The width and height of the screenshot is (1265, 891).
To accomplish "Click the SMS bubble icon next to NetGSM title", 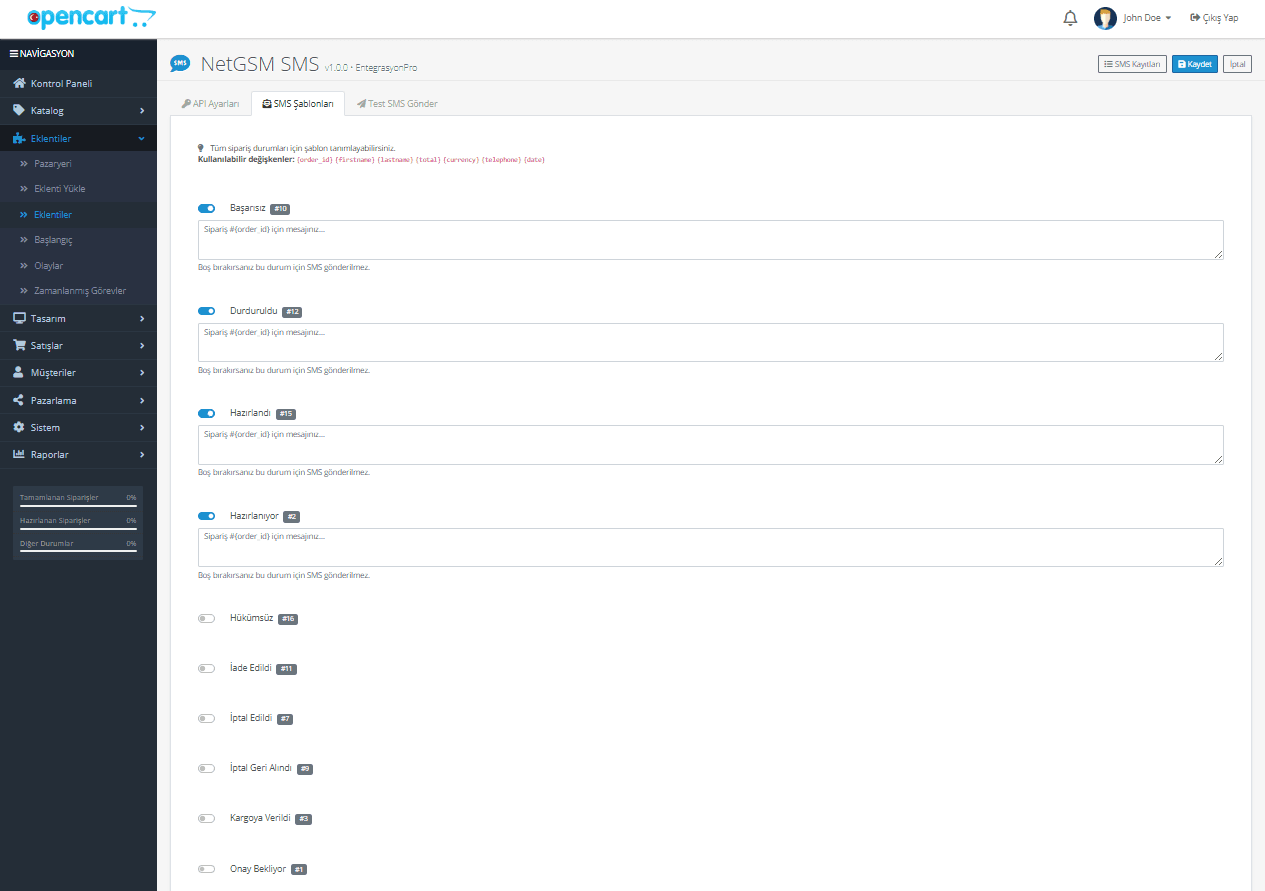I will pyautogui.click(x=180, y=63).
